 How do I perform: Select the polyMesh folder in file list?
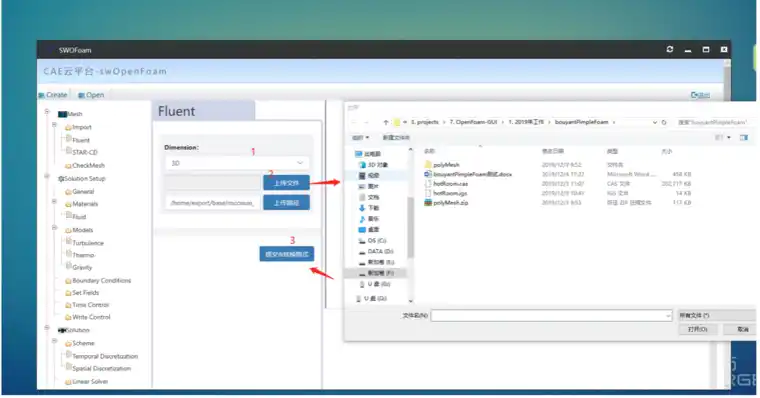pos(442,165)
